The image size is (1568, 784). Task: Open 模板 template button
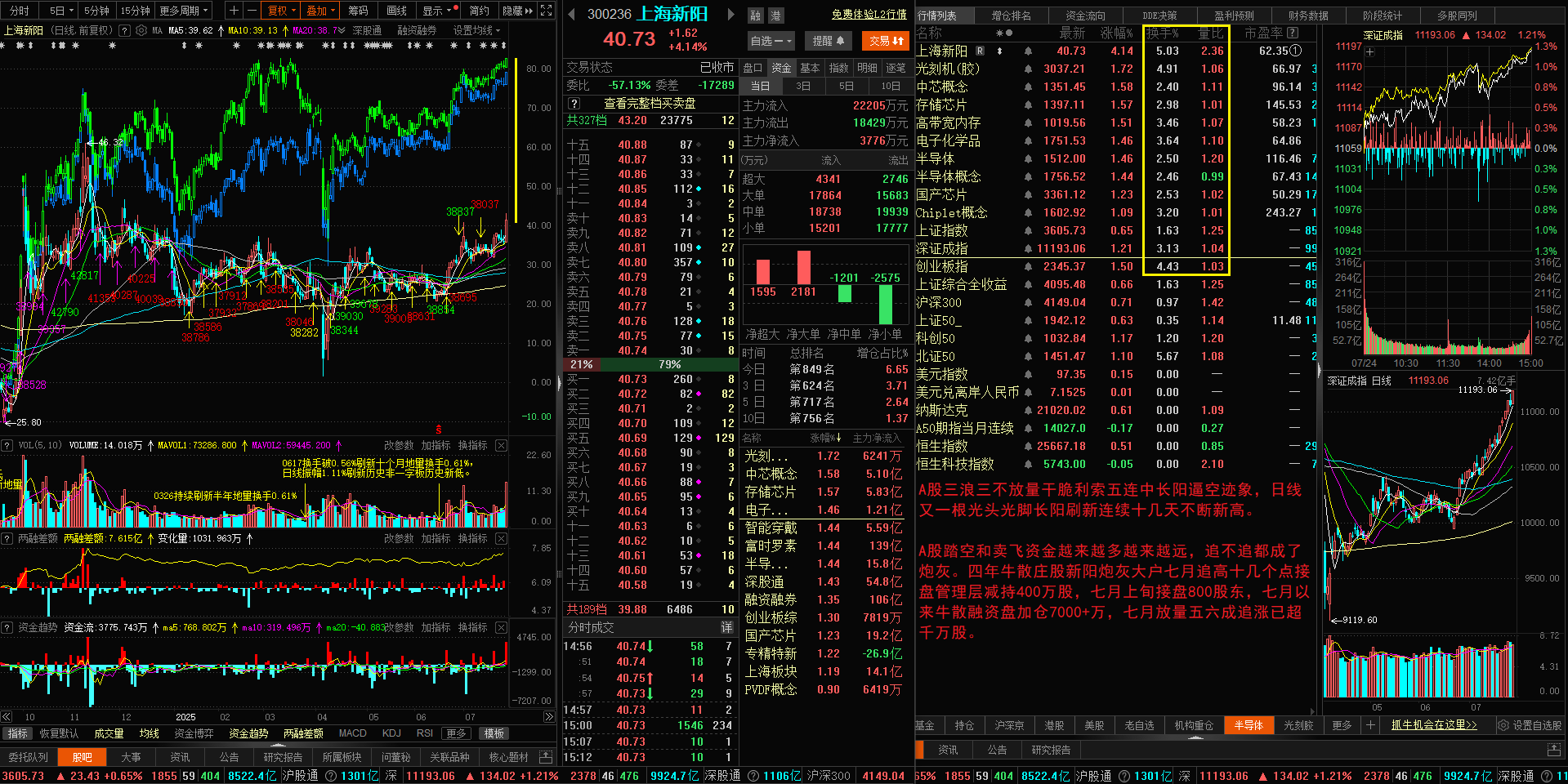coord(494,733)
